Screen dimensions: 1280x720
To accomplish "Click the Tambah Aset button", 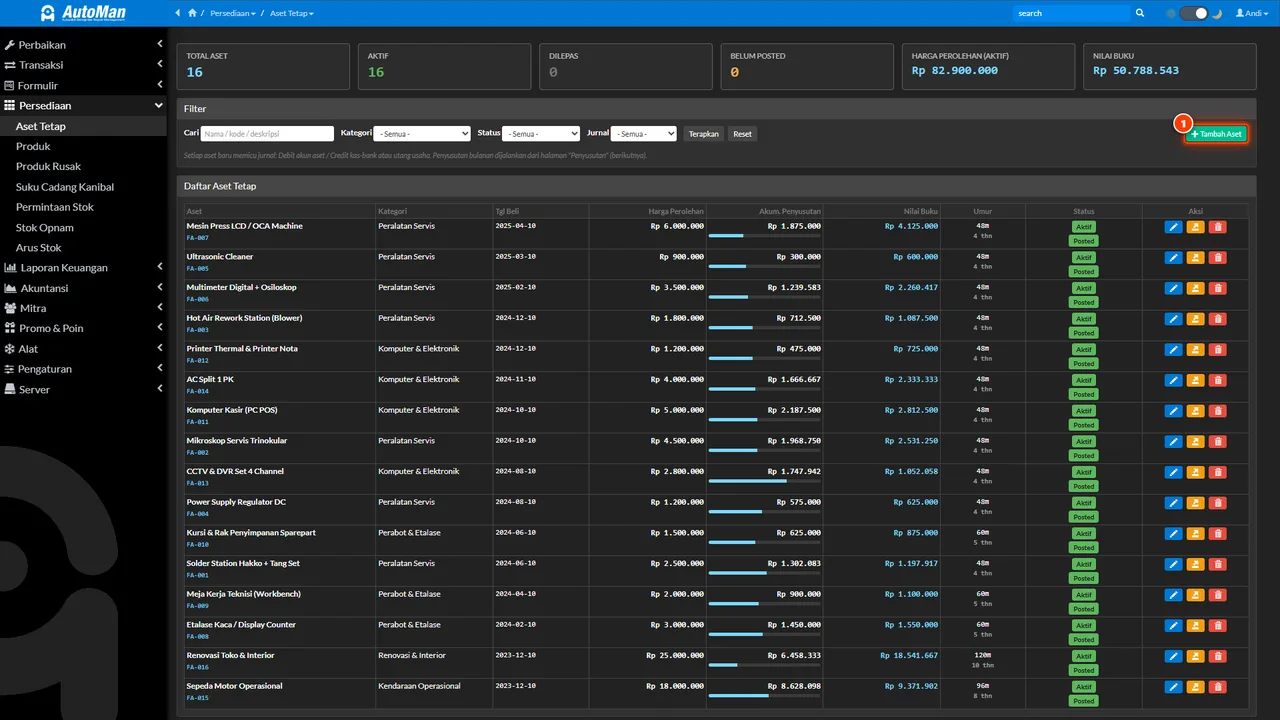I will (1216, 134).
